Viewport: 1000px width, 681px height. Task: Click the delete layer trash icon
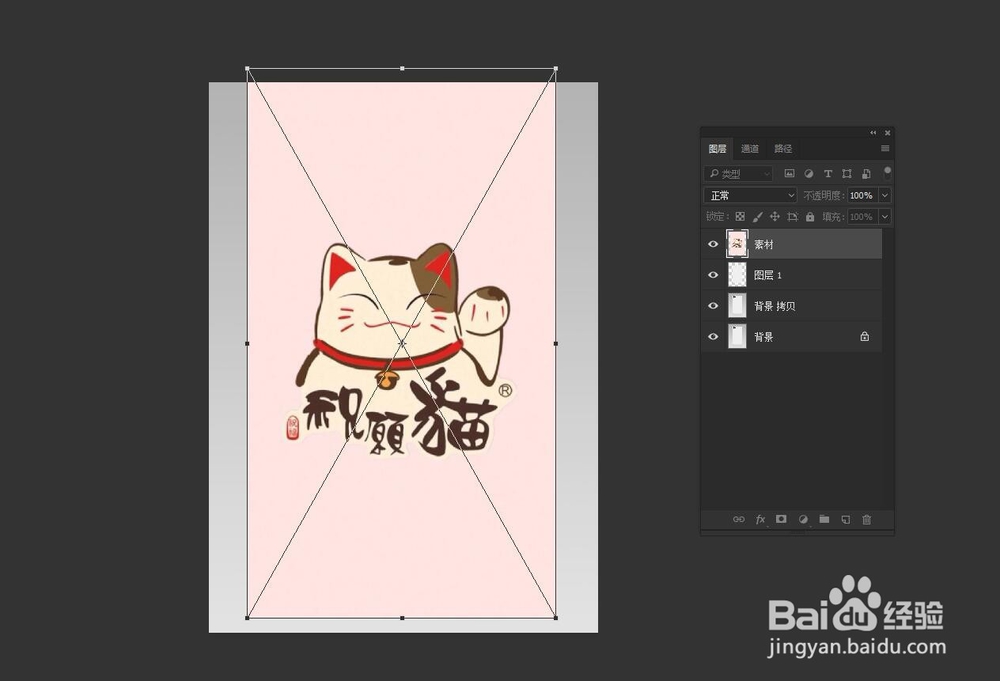[867, 519]
